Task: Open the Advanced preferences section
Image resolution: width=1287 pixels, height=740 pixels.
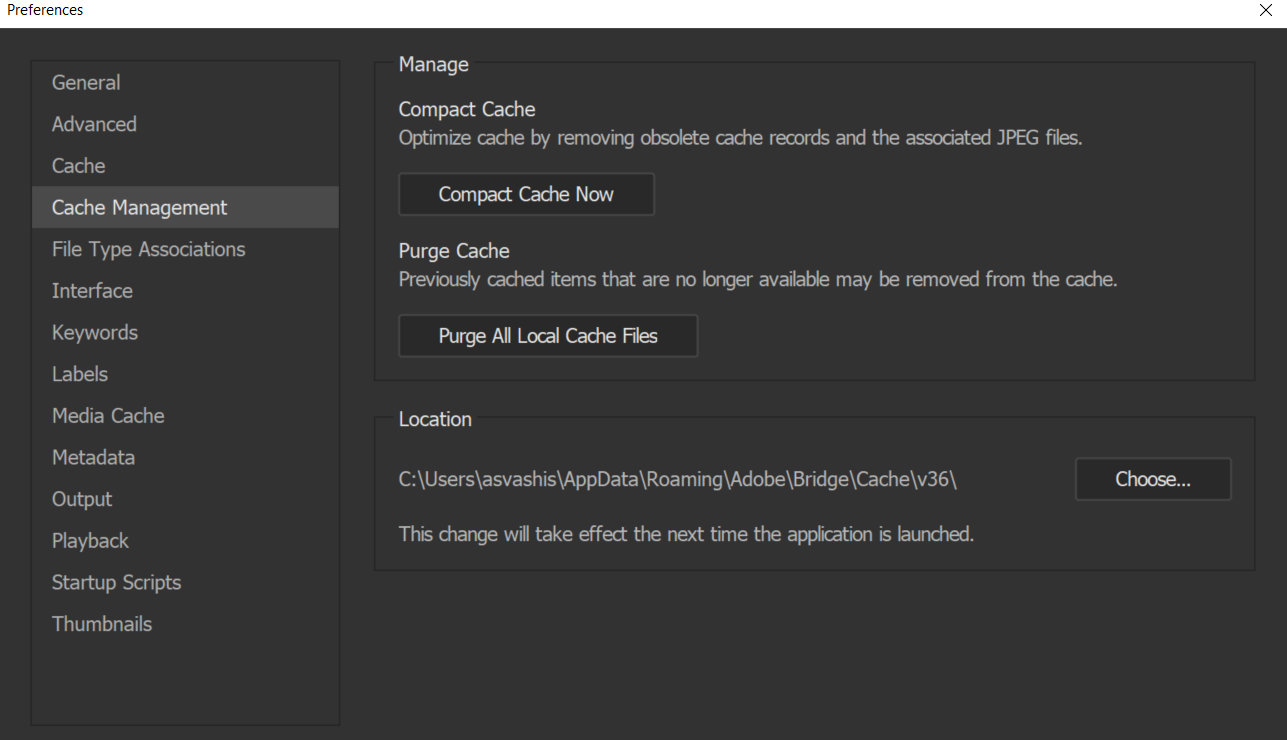Action: pos(93,124)
